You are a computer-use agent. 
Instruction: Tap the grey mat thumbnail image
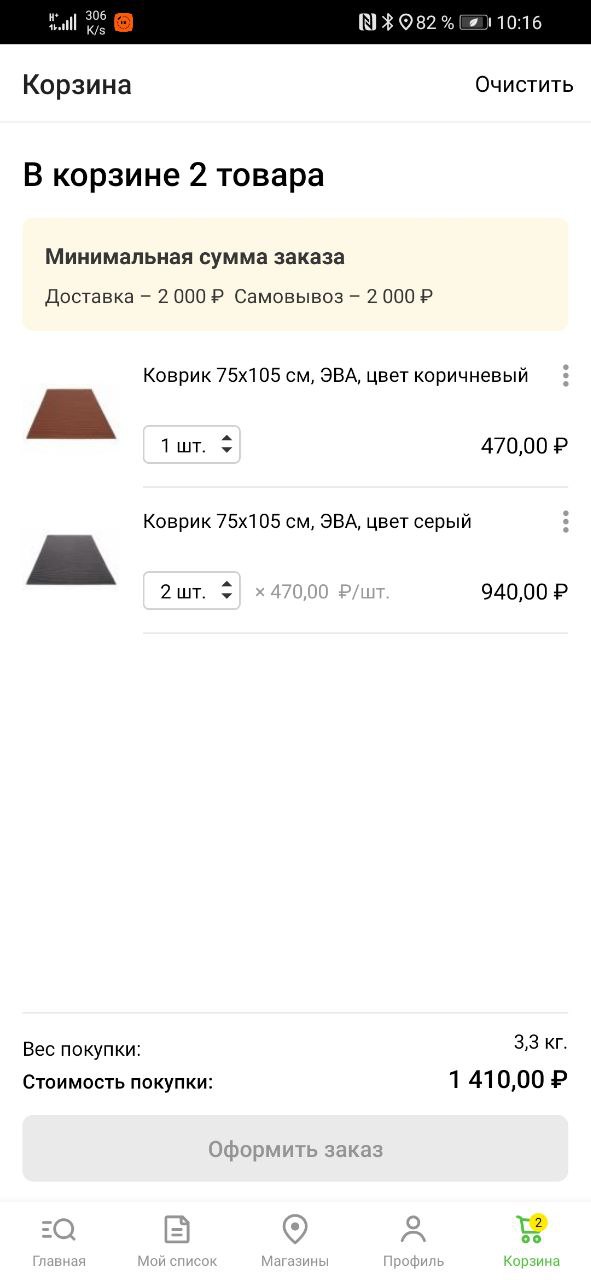point(71,560)
